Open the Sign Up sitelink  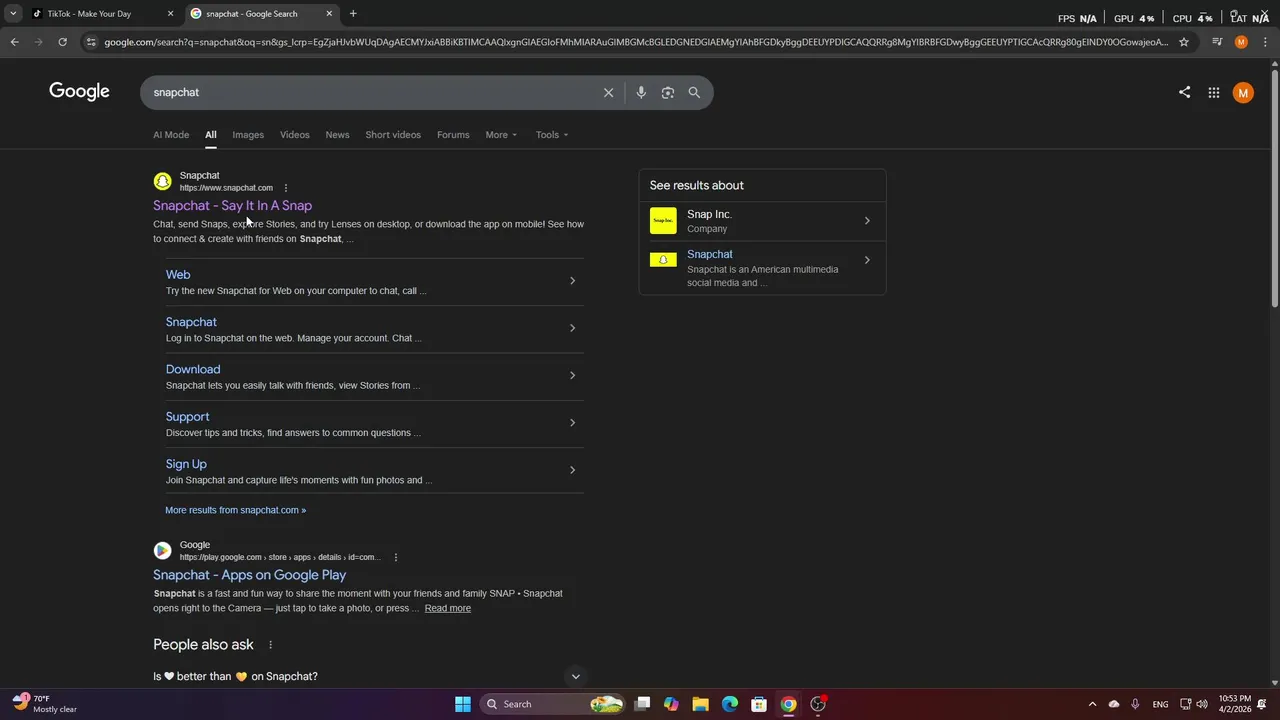(186, 464)
